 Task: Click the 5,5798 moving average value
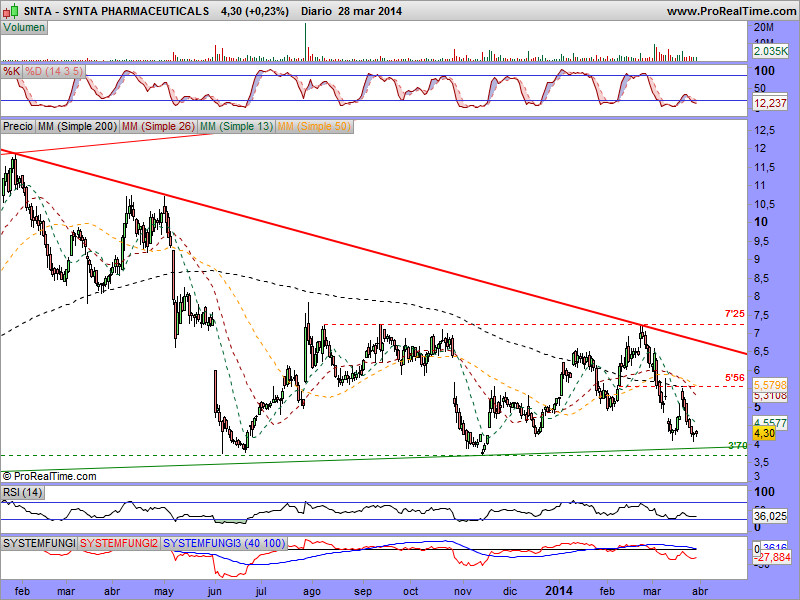(x=770, y=385)
